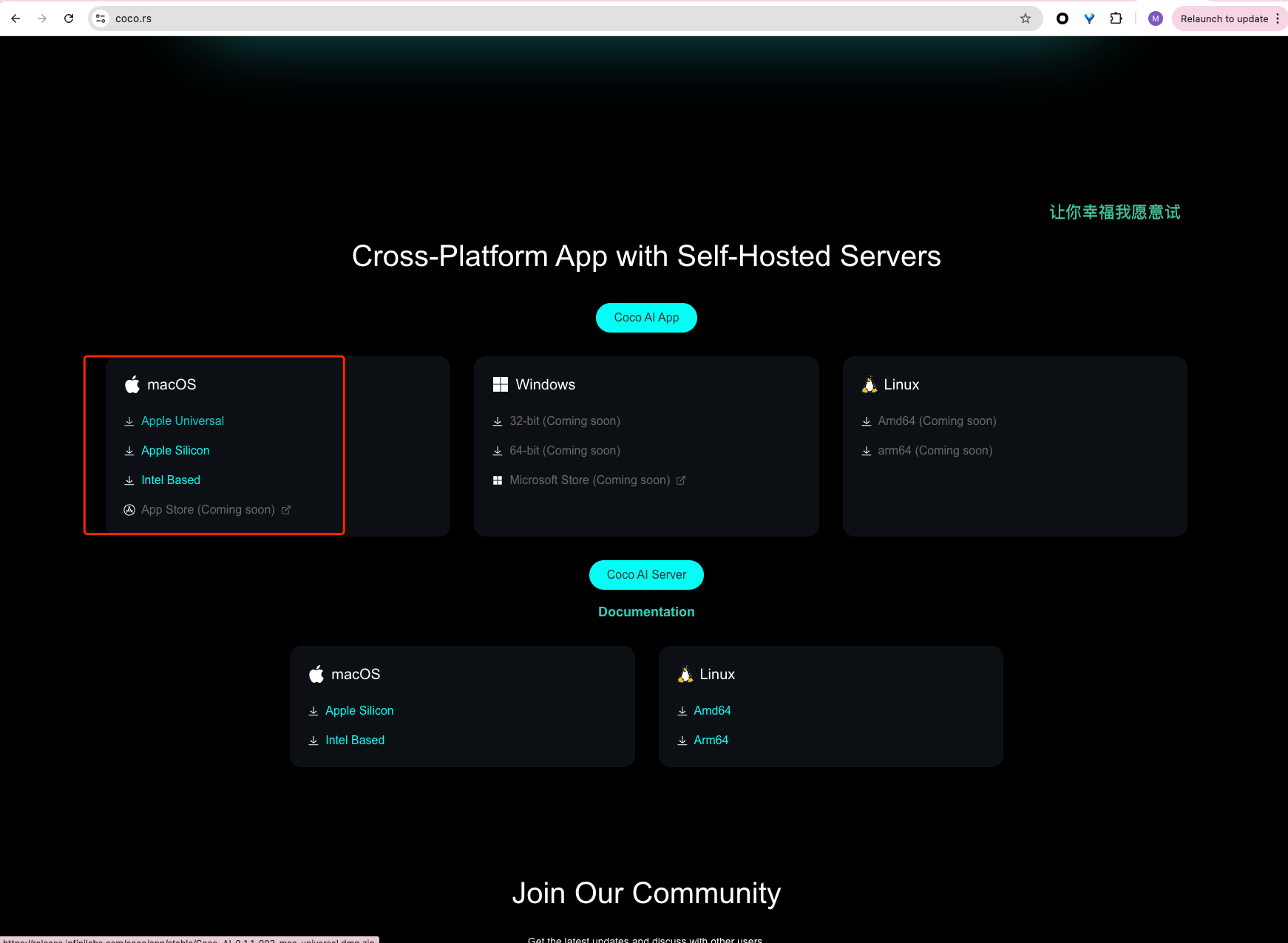This screenshot has height=943, width=1288.
Task: Download the Apple Universal app build
Action: [x=182, y=421]
